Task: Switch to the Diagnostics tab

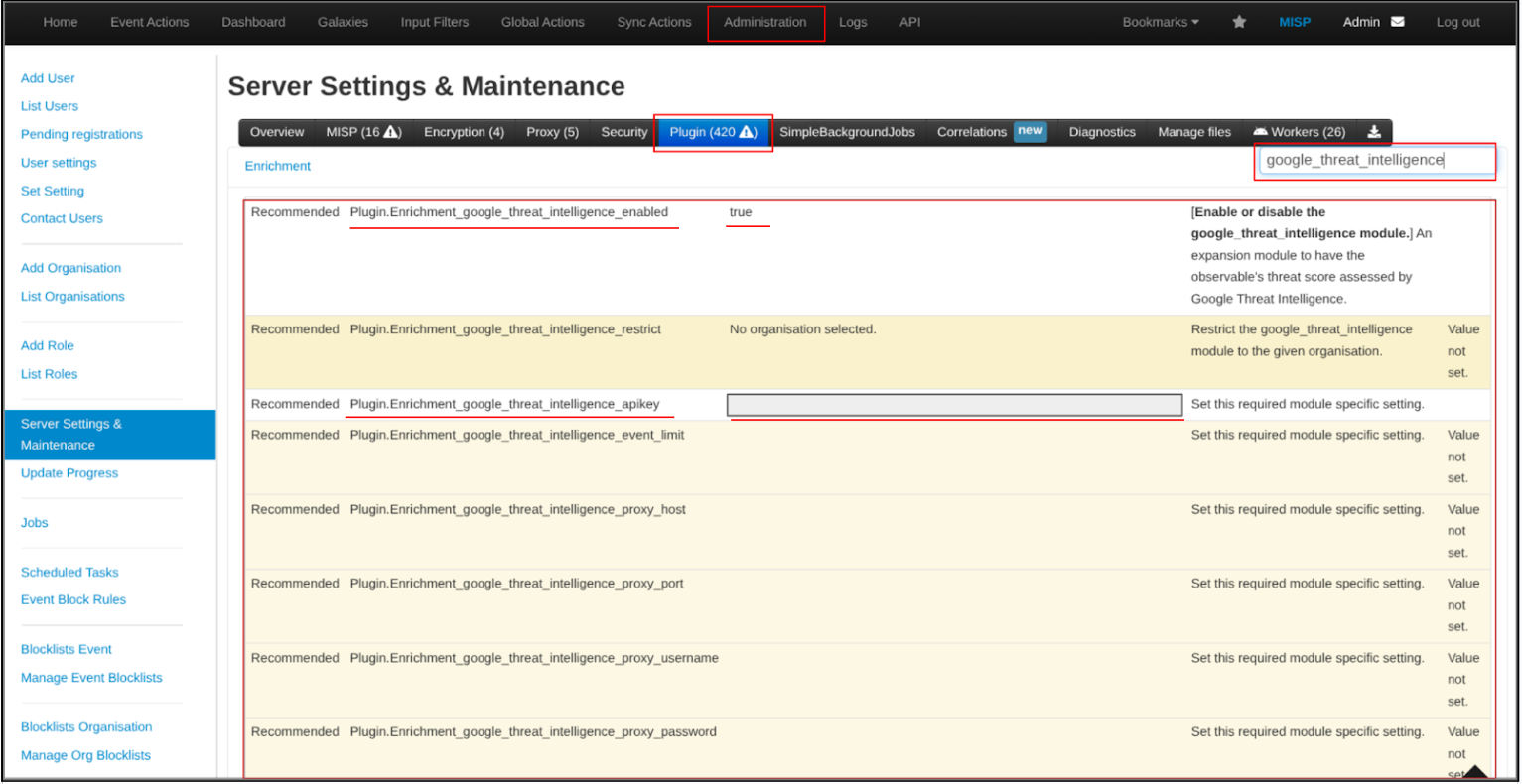Action: [1102, 132]
